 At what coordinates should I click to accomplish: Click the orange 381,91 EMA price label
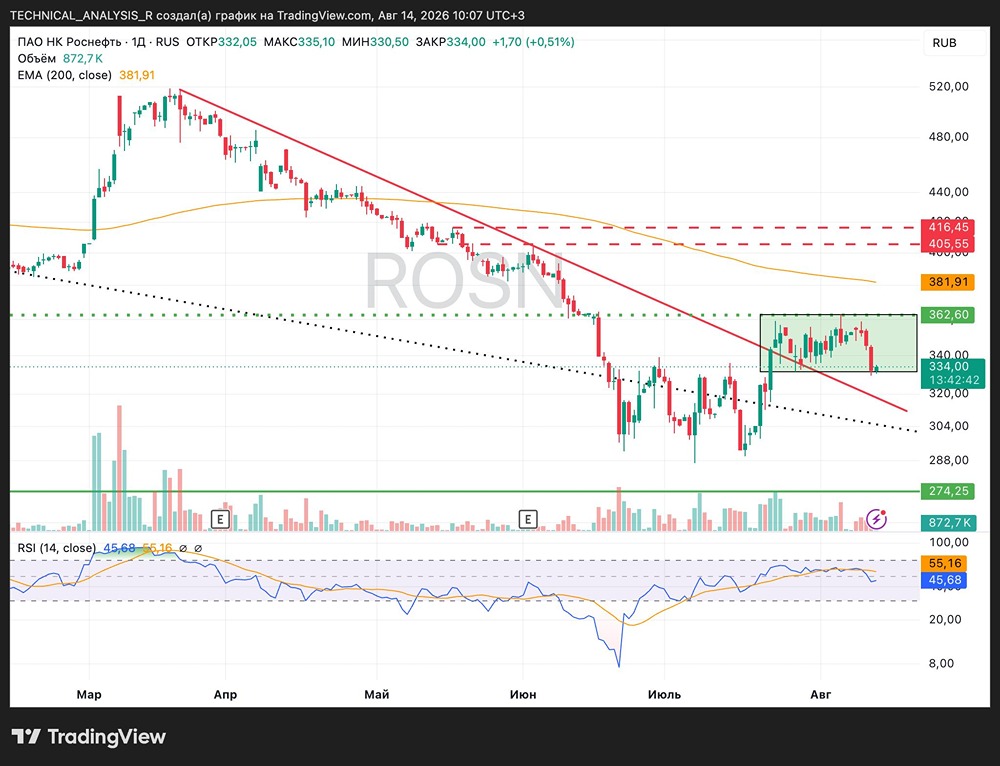point(948,282)
